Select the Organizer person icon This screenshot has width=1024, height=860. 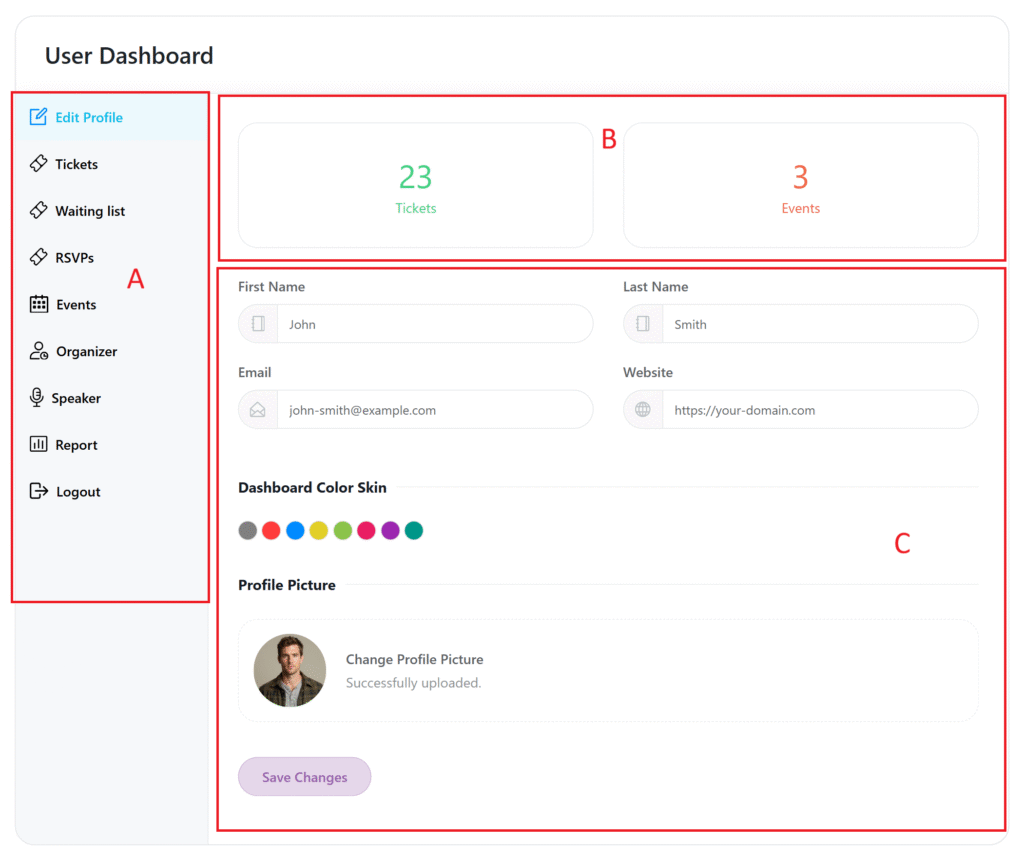[37, 351]
